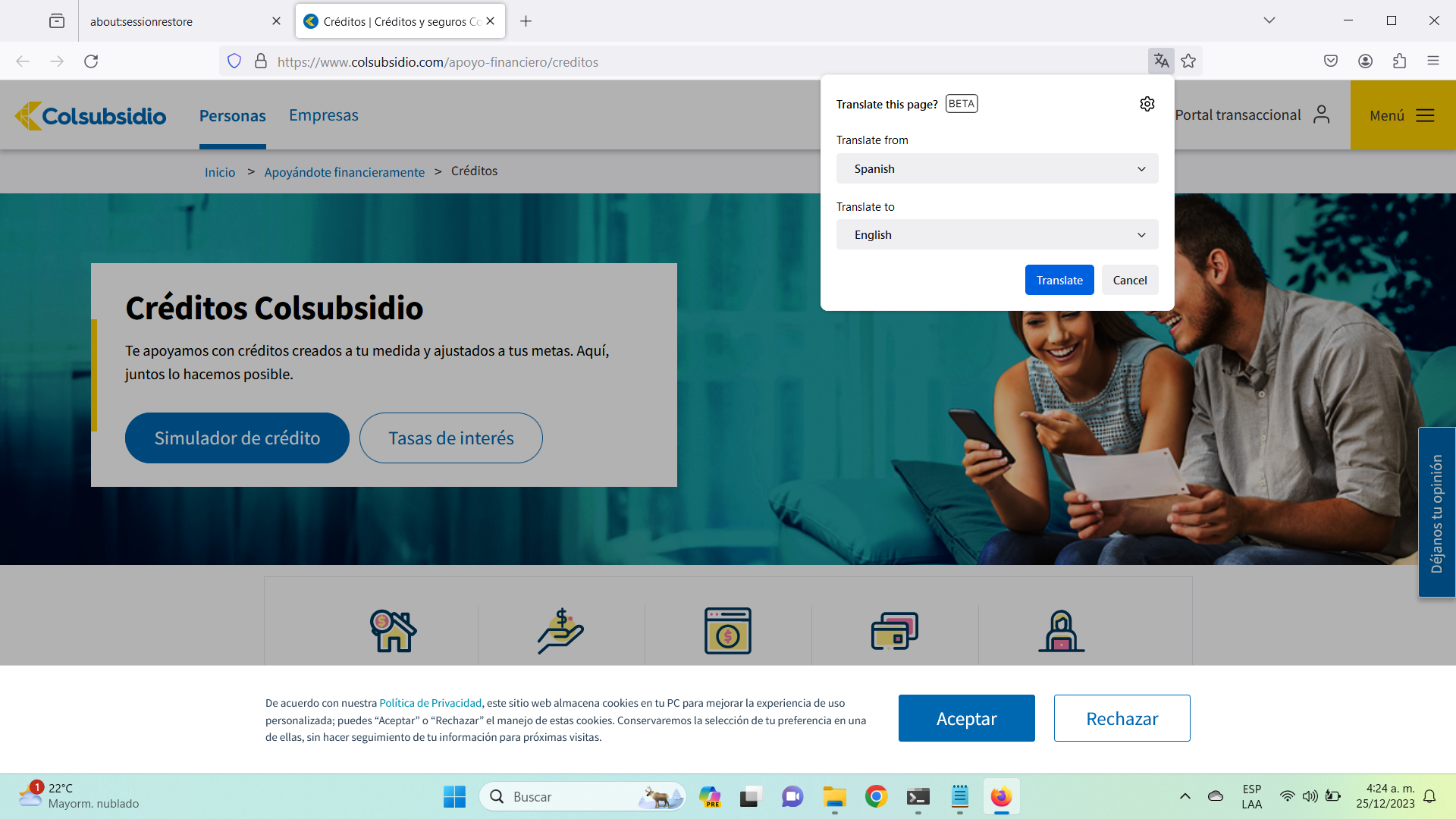This screenshot has width=1456, height=819.
Task: Open the yellow Menú hamburger
Action: click(x=1402, y=115)
